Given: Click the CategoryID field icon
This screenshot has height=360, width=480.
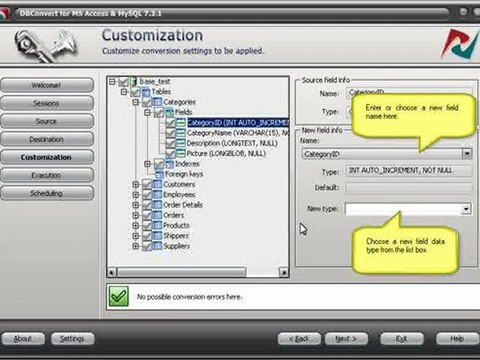Looking at the screenshot, I should (x=181, y=123).
